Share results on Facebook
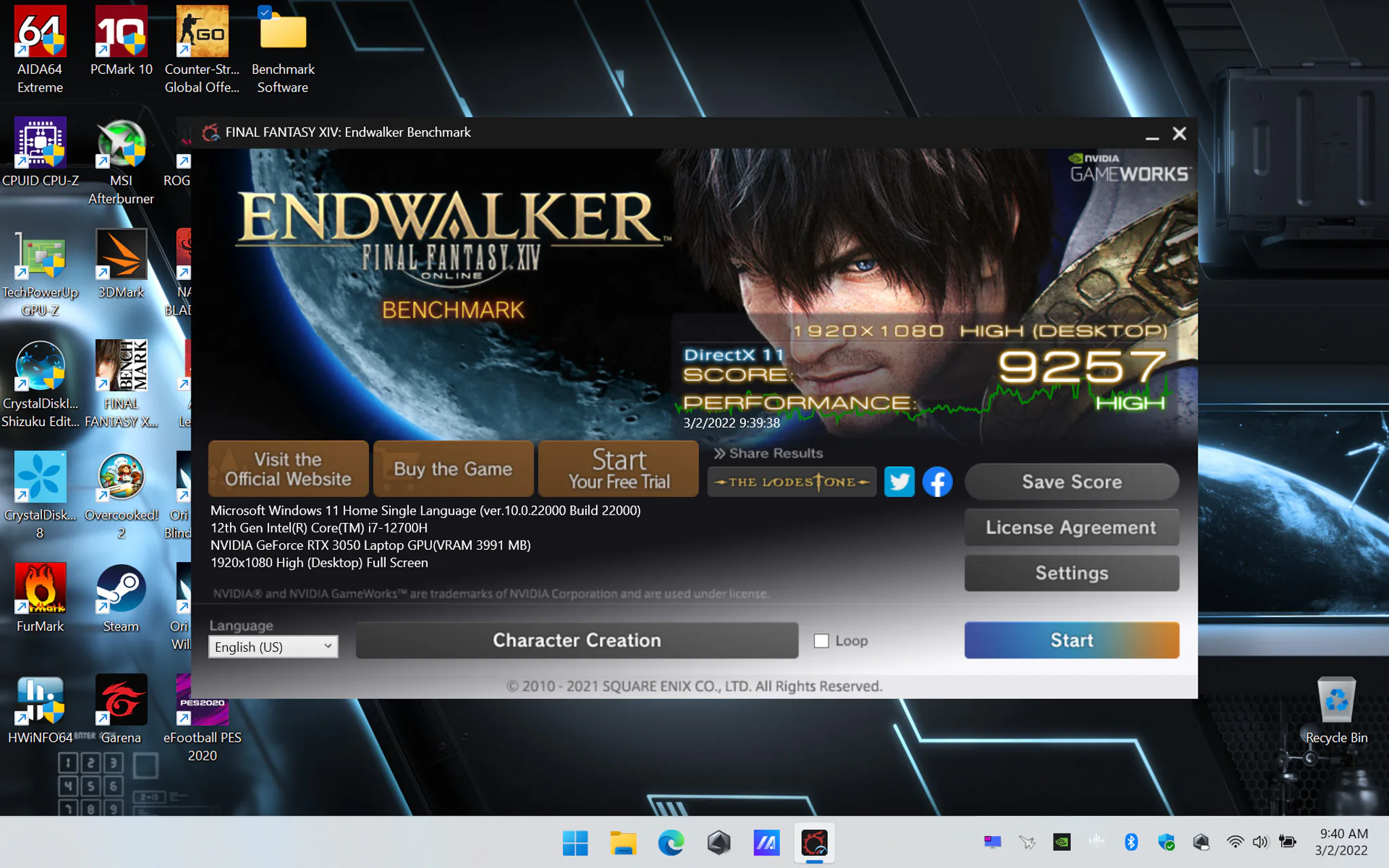The image size is (1389, 868). (937, 482)
